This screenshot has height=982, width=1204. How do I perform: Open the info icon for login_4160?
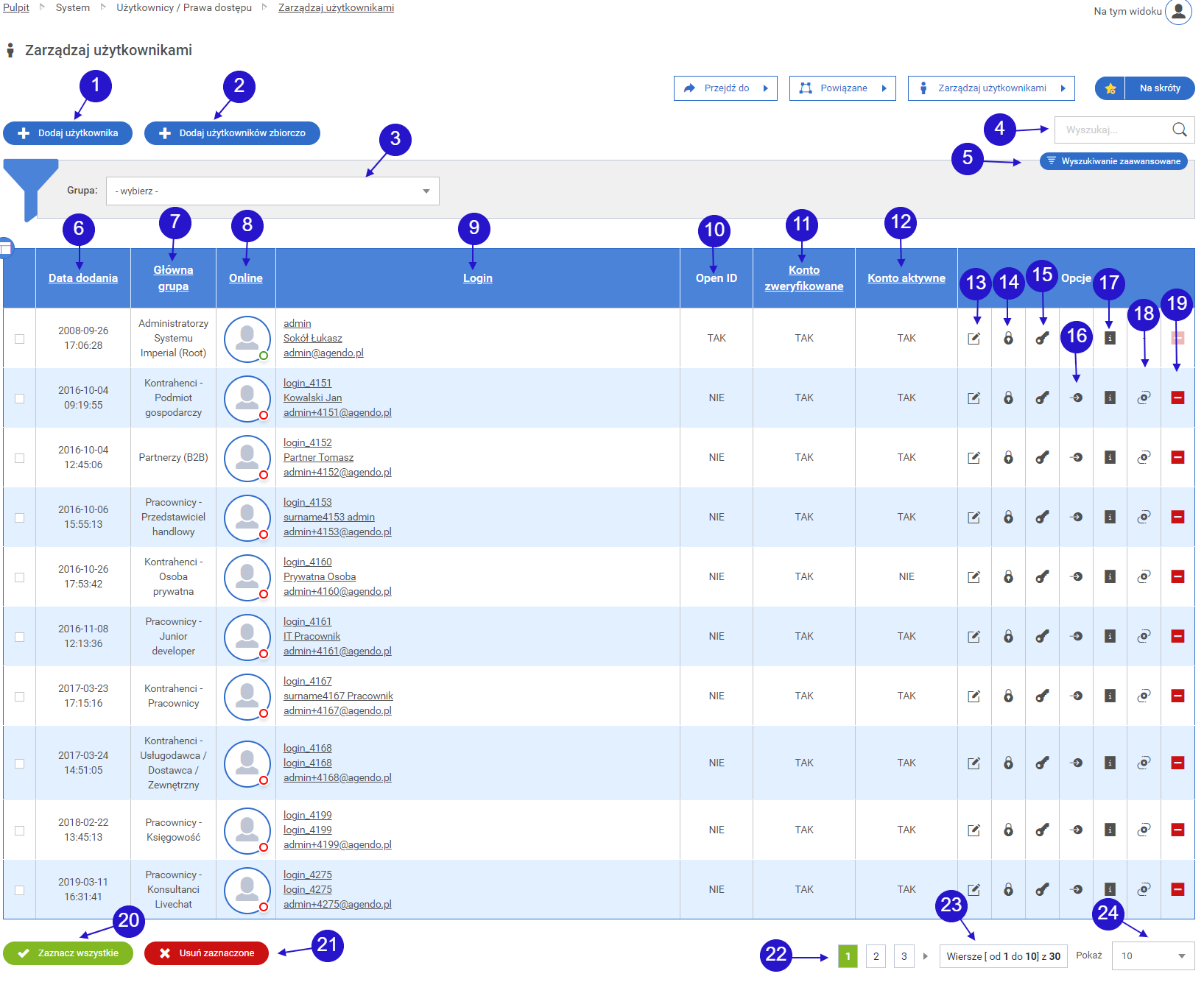coord(1110,577)
